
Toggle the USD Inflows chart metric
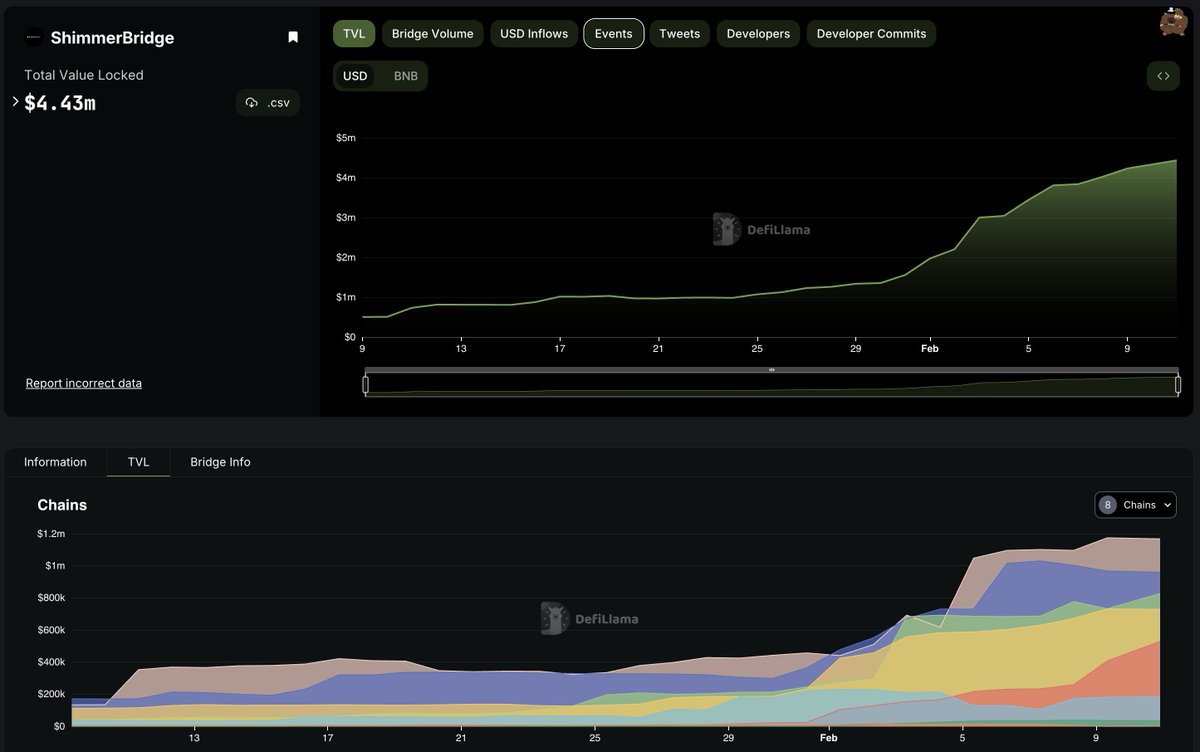534,34
